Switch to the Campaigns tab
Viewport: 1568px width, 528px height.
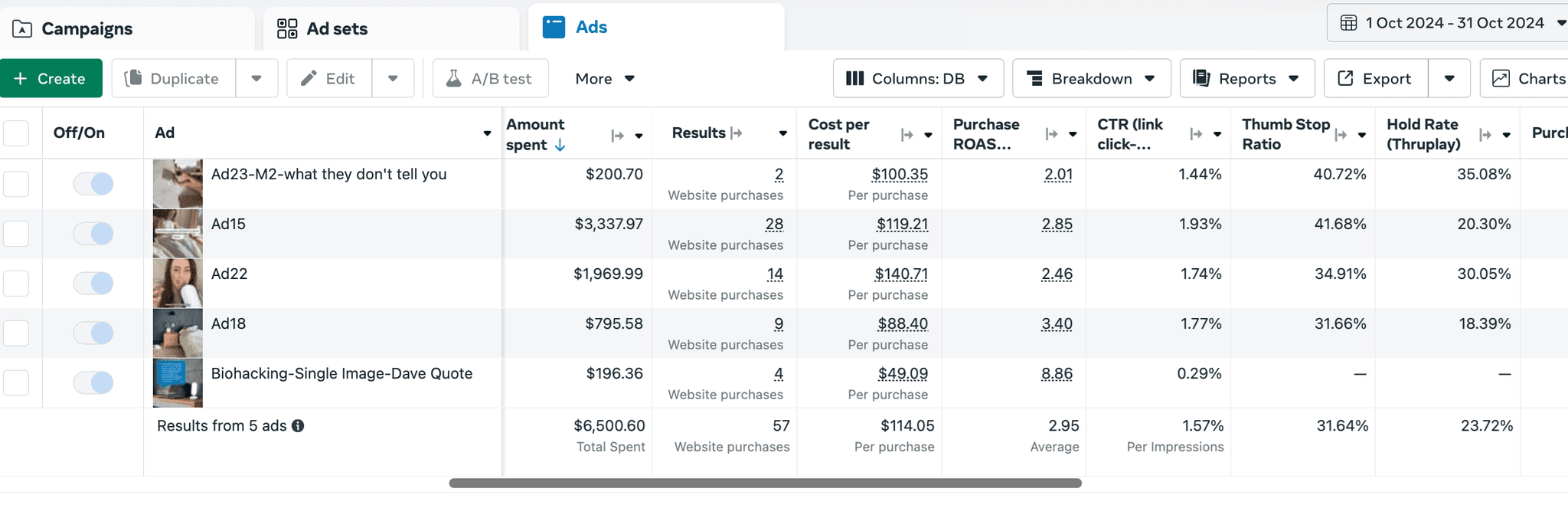126,29
